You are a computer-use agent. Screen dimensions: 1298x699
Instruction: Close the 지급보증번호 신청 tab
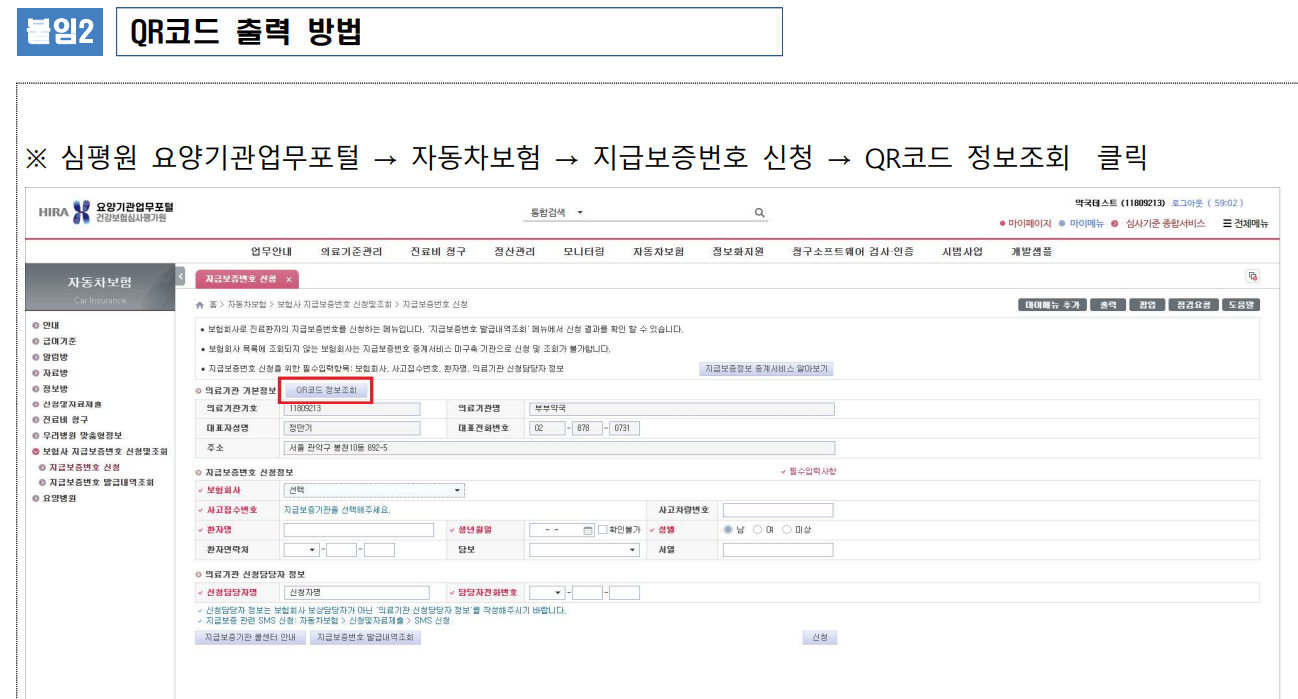pos(288,279)
